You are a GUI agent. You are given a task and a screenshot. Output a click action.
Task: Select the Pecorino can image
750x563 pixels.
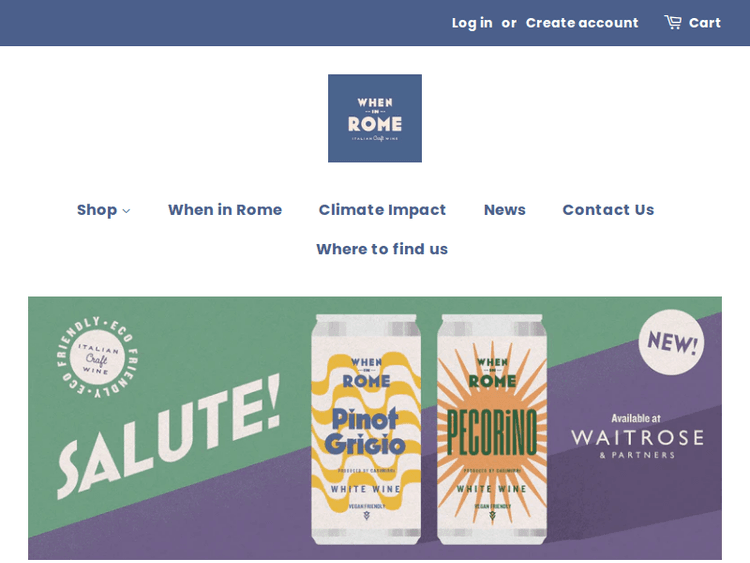click(x=492, y=430)
